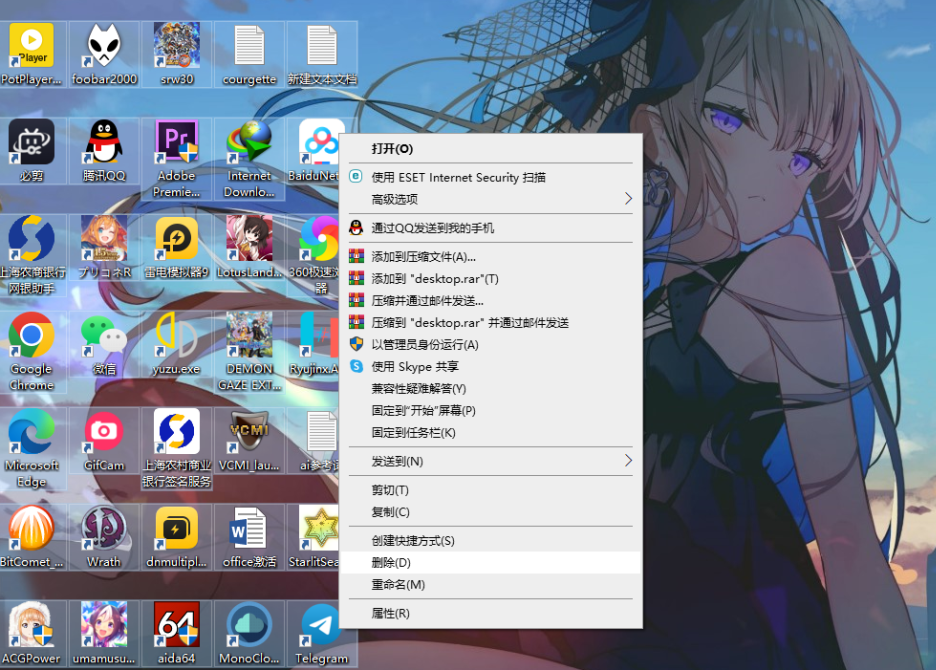Select the foobar2000 desktop icon
This screenshot has width=936, height=670.
(x=104, y=54)
